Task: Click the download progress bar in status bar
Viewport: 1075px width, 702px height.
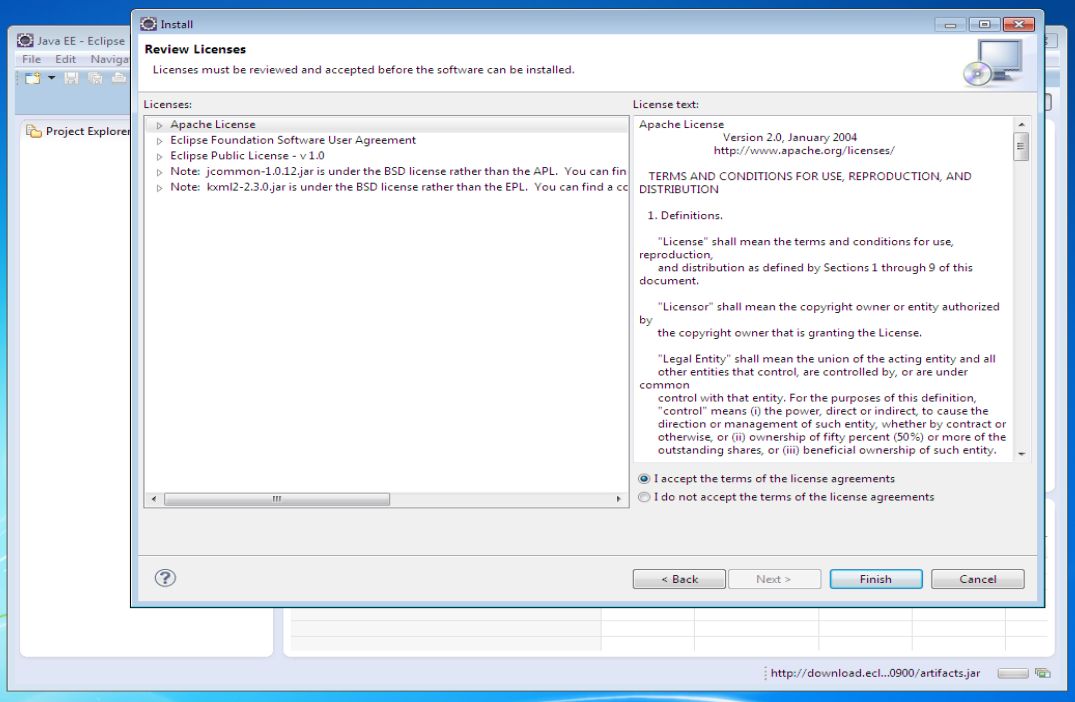Action: click(1013, 673)
